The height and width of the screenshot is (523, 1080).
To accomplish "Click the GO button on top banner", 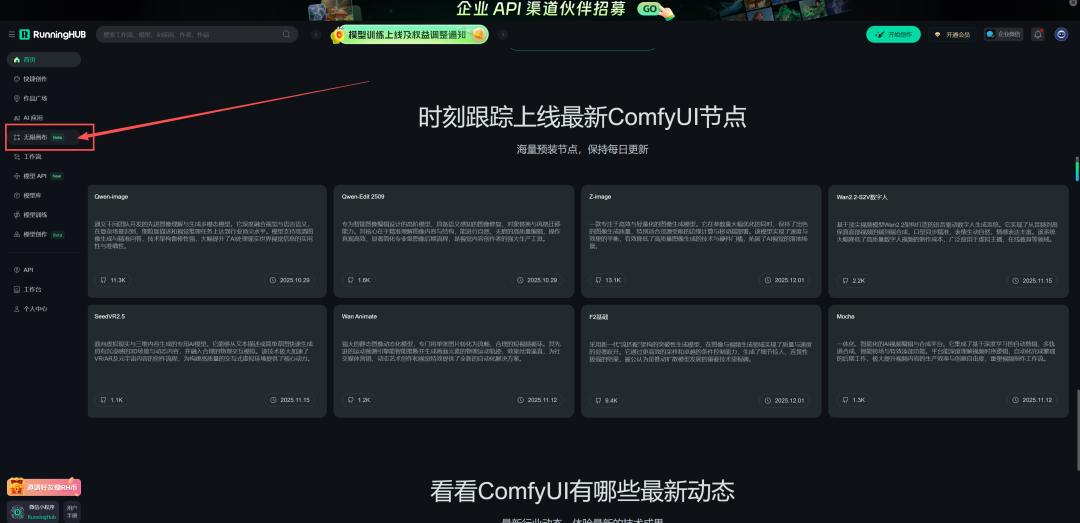I will click(x=650, y=9).
